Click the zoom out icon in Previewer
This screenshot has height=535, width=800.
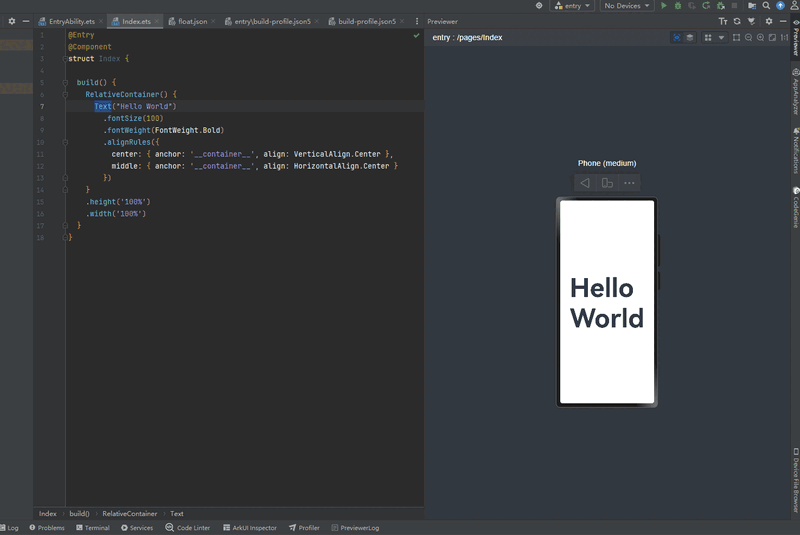coord(748,38)
